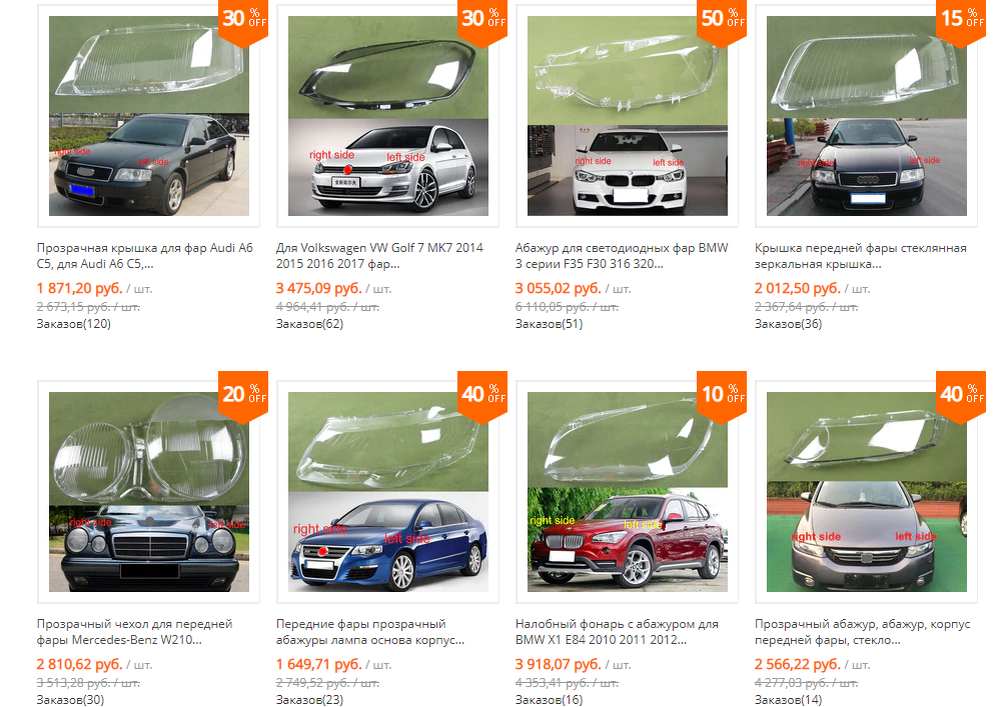Click the 10% OFF badge on BMW X1 item
This screenshot has width=1003, height=707.
tap(722, 397)
